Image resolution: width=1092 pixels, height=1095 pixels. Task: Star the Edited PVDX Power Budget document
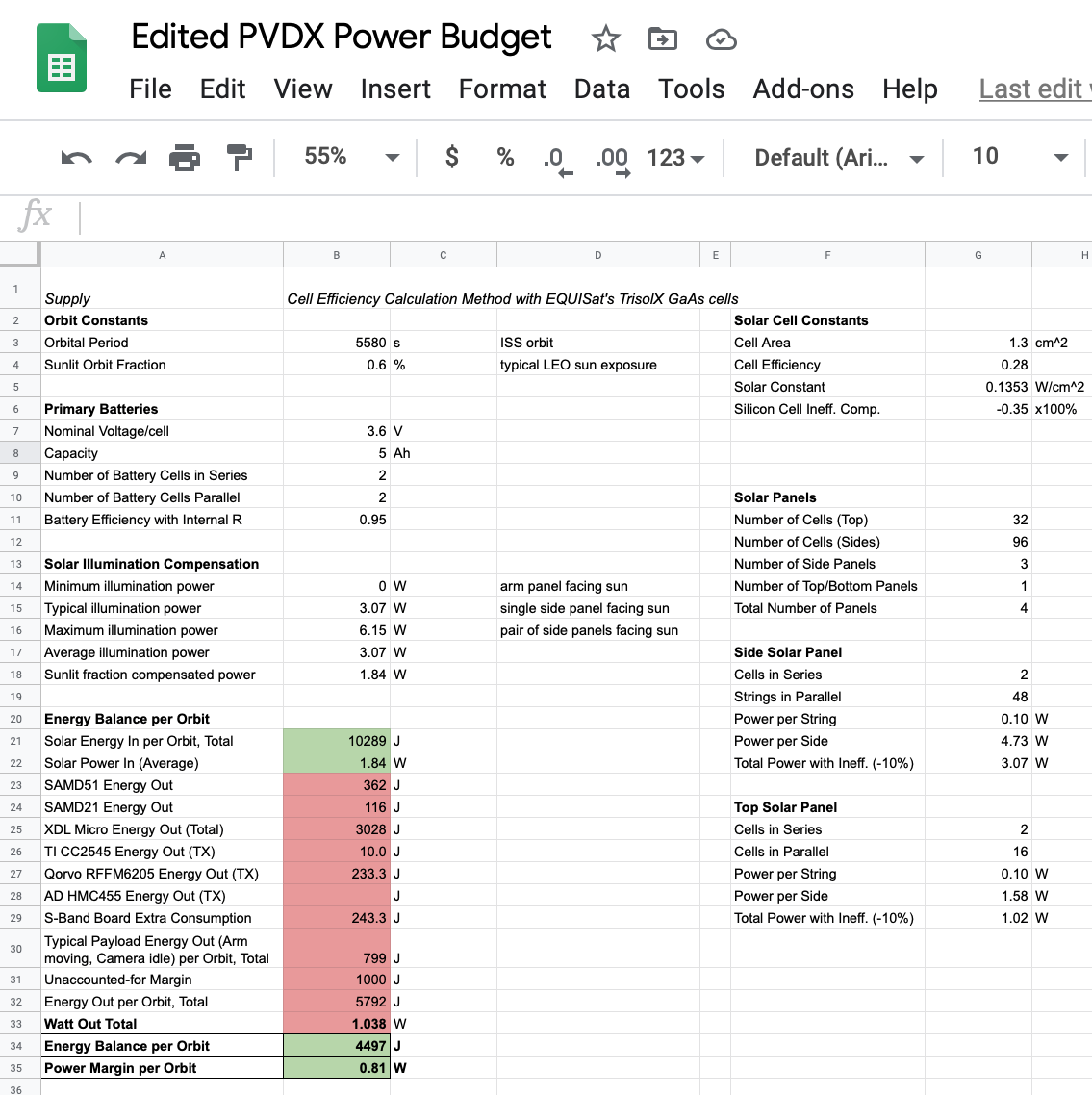(605, 39)
